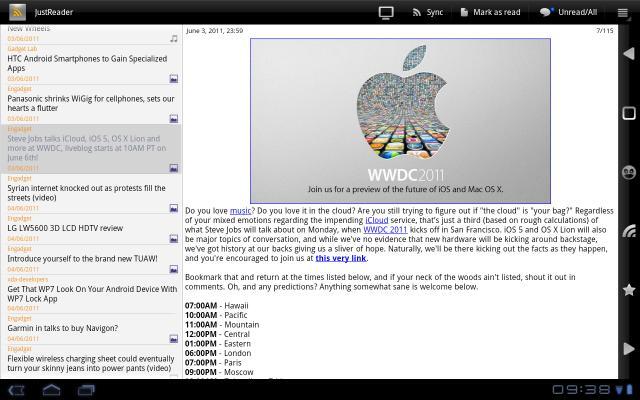
Task: Open the WWDC 2011 hyperlink
Action: click(x=385, y=230)
